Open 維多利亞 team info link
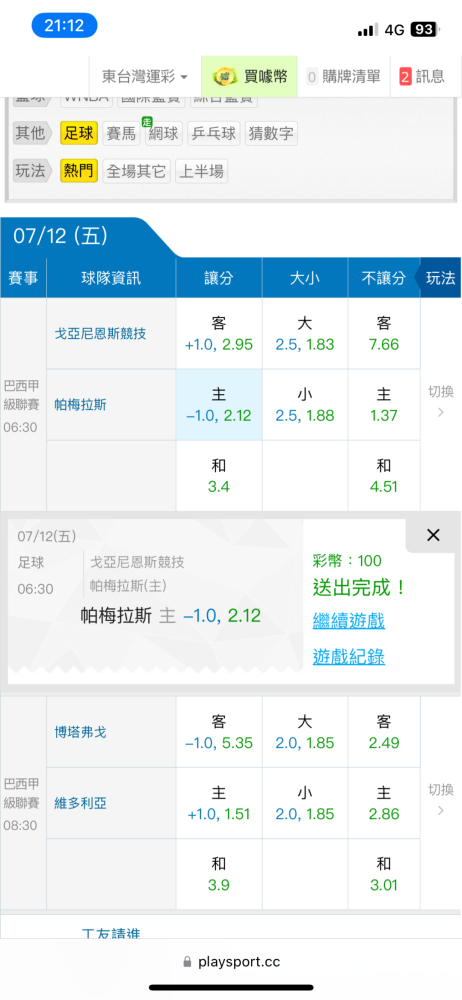462x1000 pixels. coord(81,803)
